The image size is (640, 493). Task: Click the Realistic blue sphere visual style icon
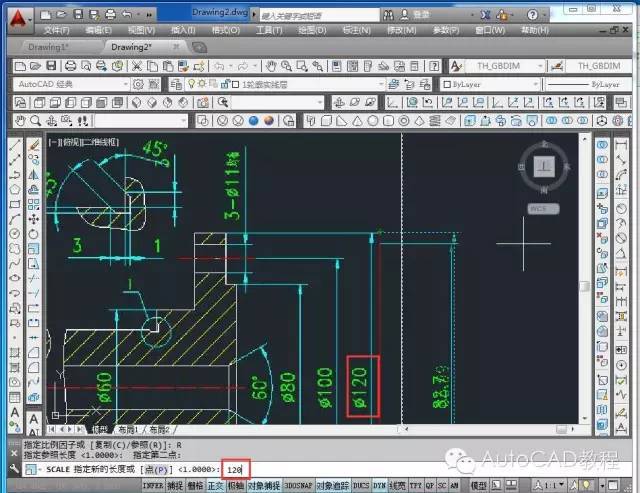[253, 121]
